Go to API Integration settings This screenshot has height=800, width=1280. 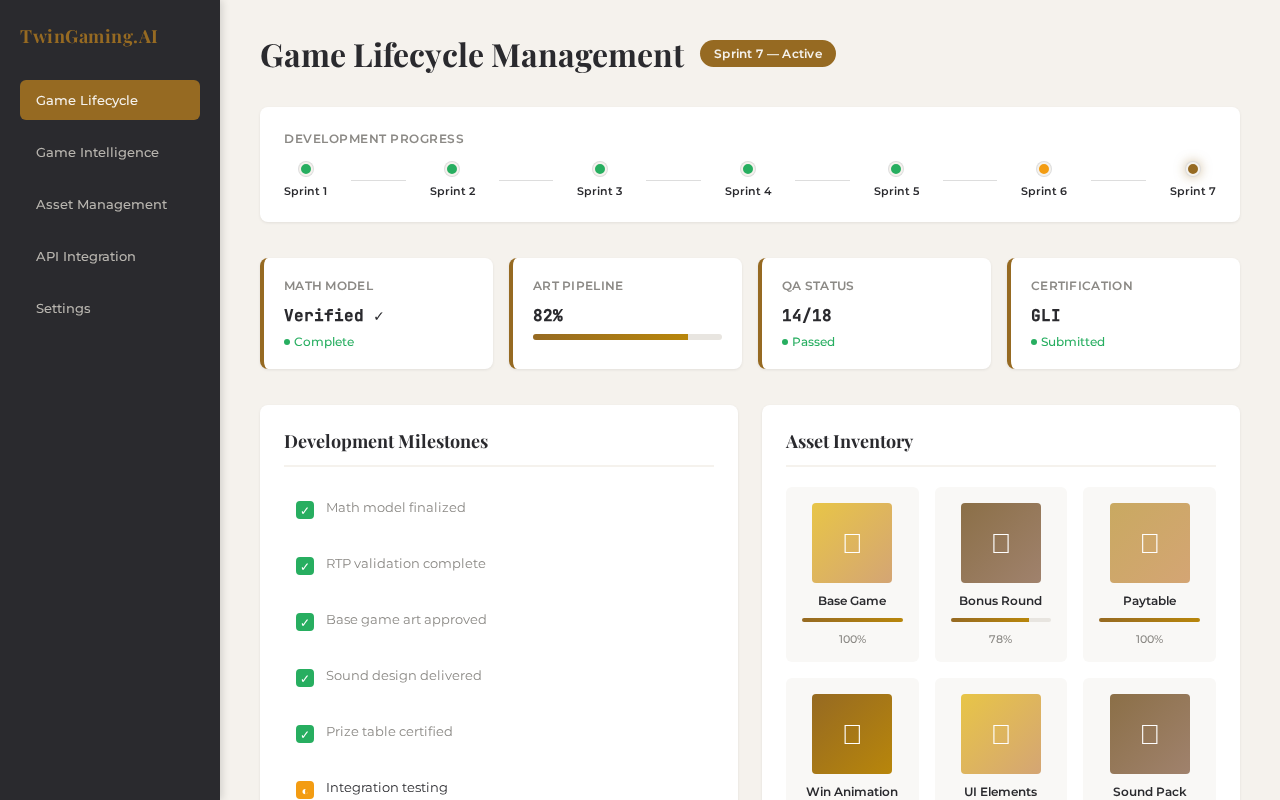click(86, 256)
